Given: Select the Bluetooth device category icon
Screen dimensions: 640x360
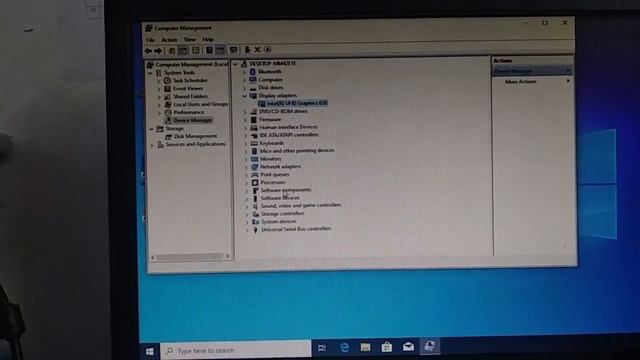Looking at the screenshot, I should tap(253, 72).
